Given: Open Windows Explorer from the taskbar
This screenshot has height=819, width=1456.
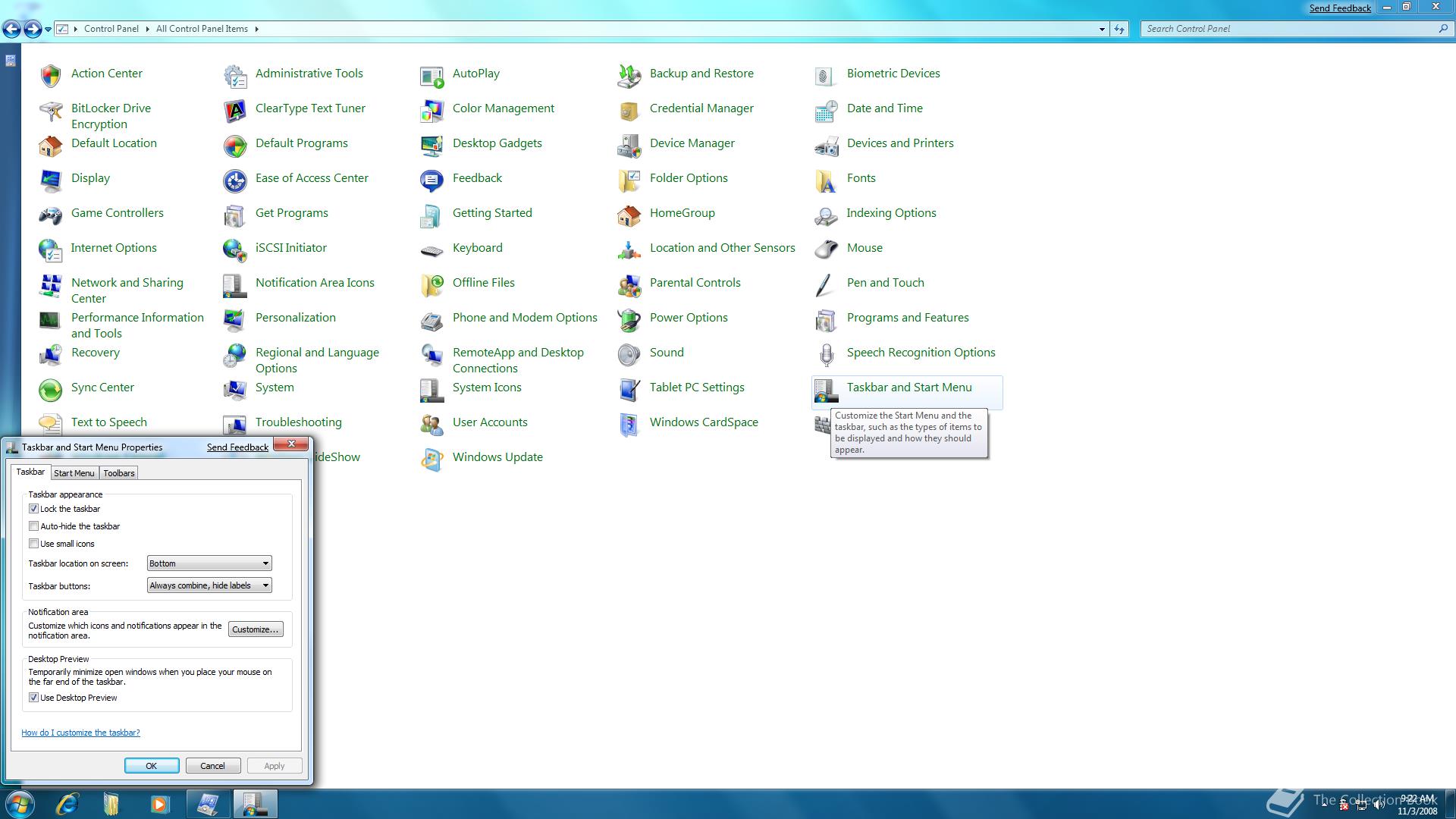Looking at the screenshot, I should tap(111, 804).
